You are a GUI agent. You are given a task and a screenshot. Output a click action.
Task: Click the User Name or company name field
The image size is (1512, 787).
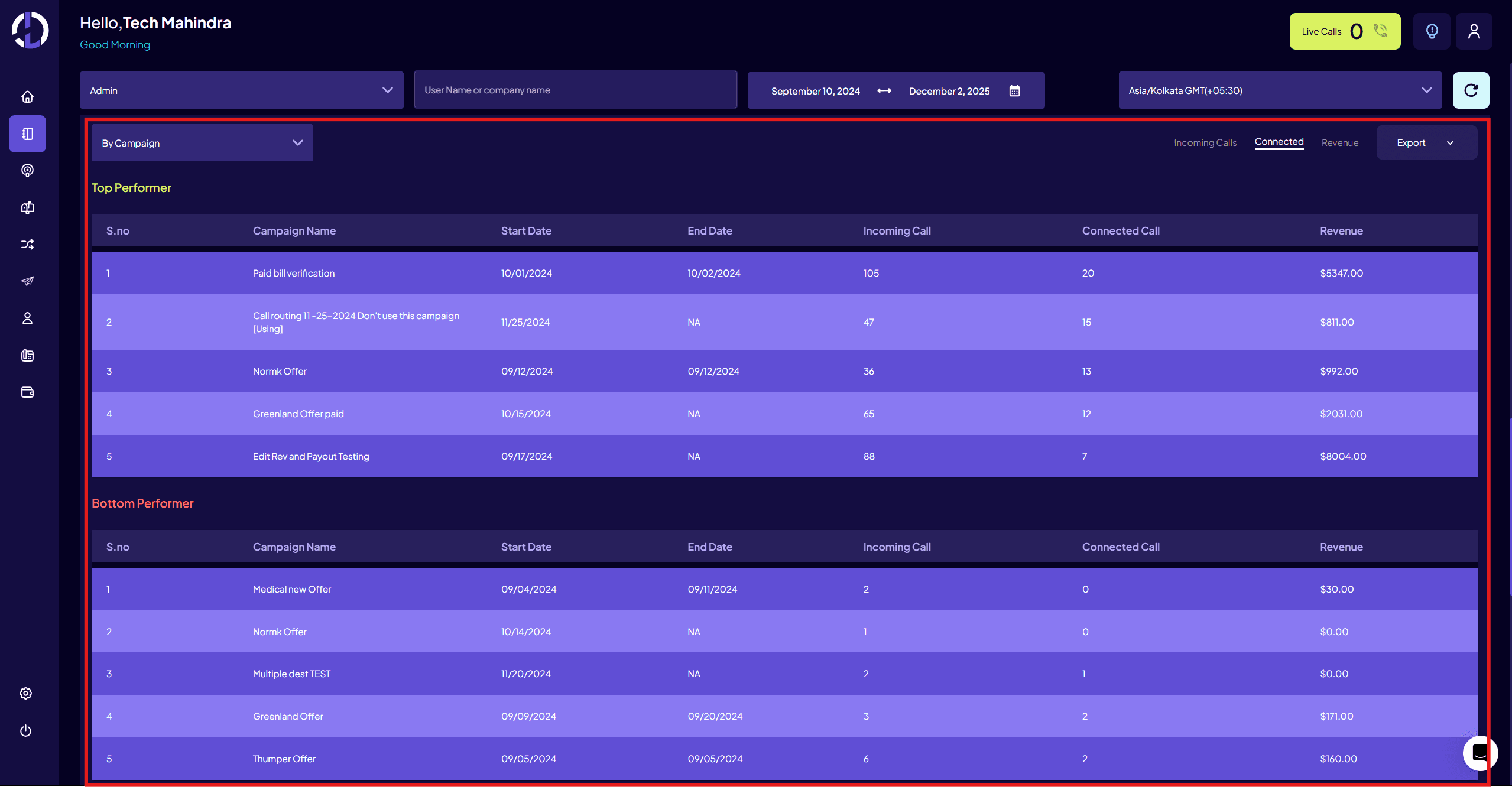[x=575, y=90]
